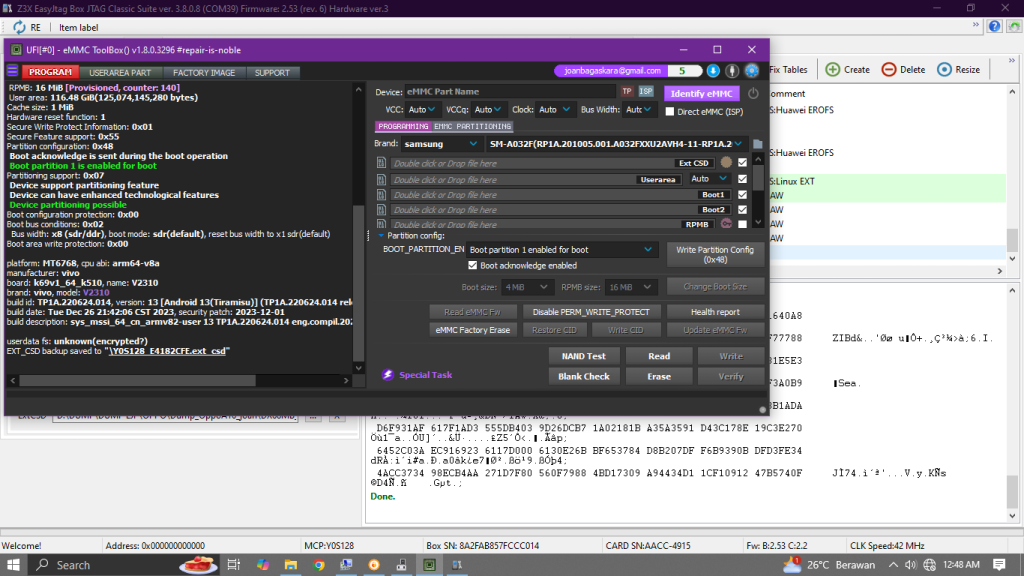Open the Brand dropdown showing samsung
The width and height of the screenshot is (1024, 576).
pos(441,144)
